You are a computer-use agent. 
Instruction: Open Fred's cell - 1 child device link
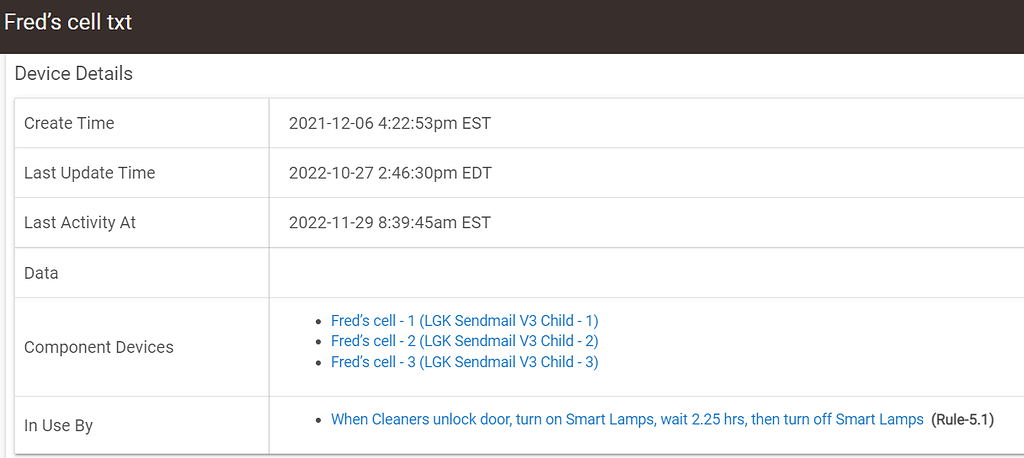point(464,321)
